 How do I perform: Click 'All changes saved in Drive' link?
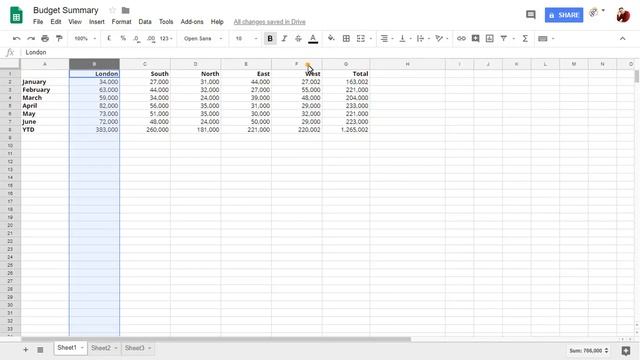[x=269, y=22]
